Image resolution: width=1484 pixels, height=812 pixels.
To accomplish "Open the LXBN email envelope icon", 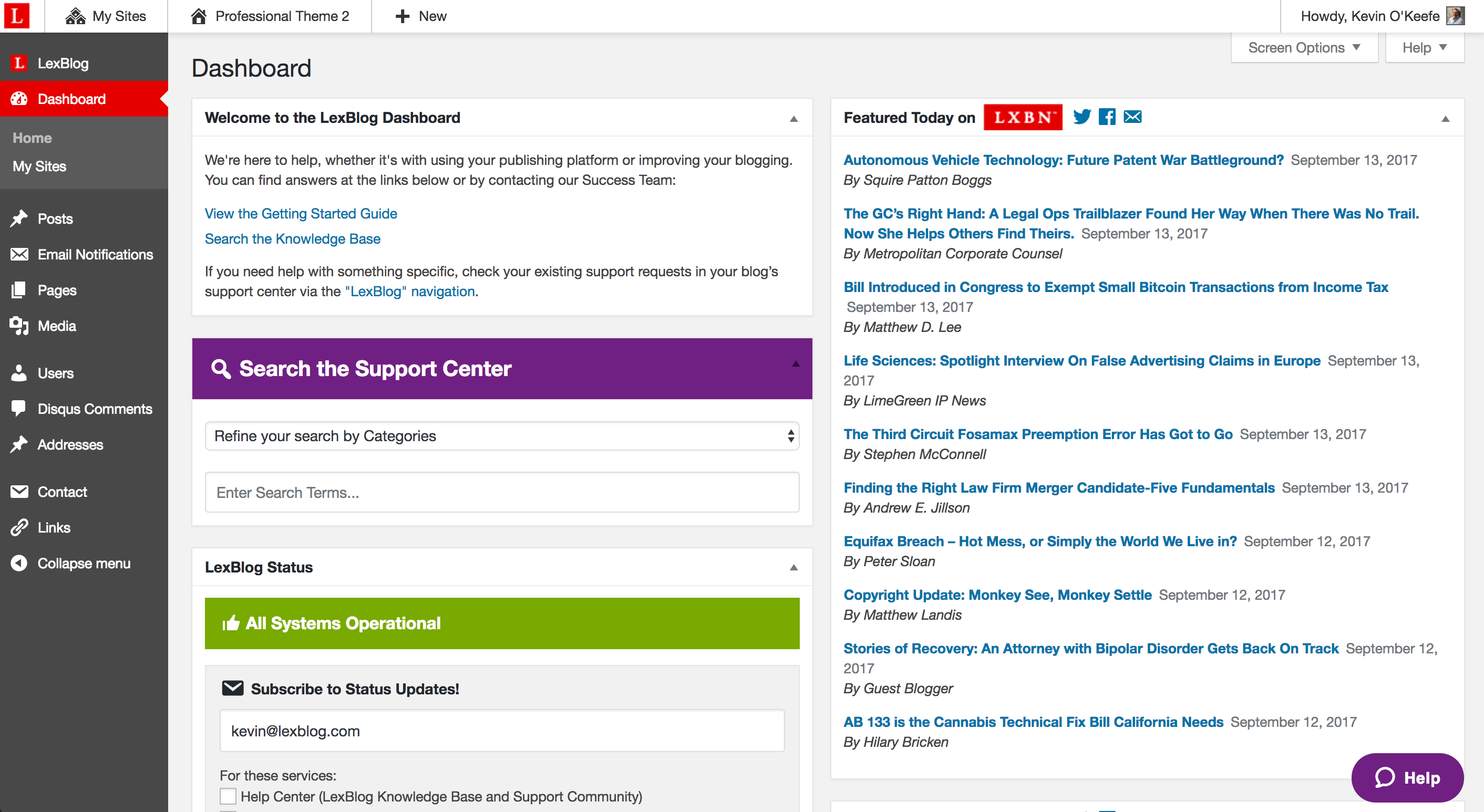I will click(1132, 117).
